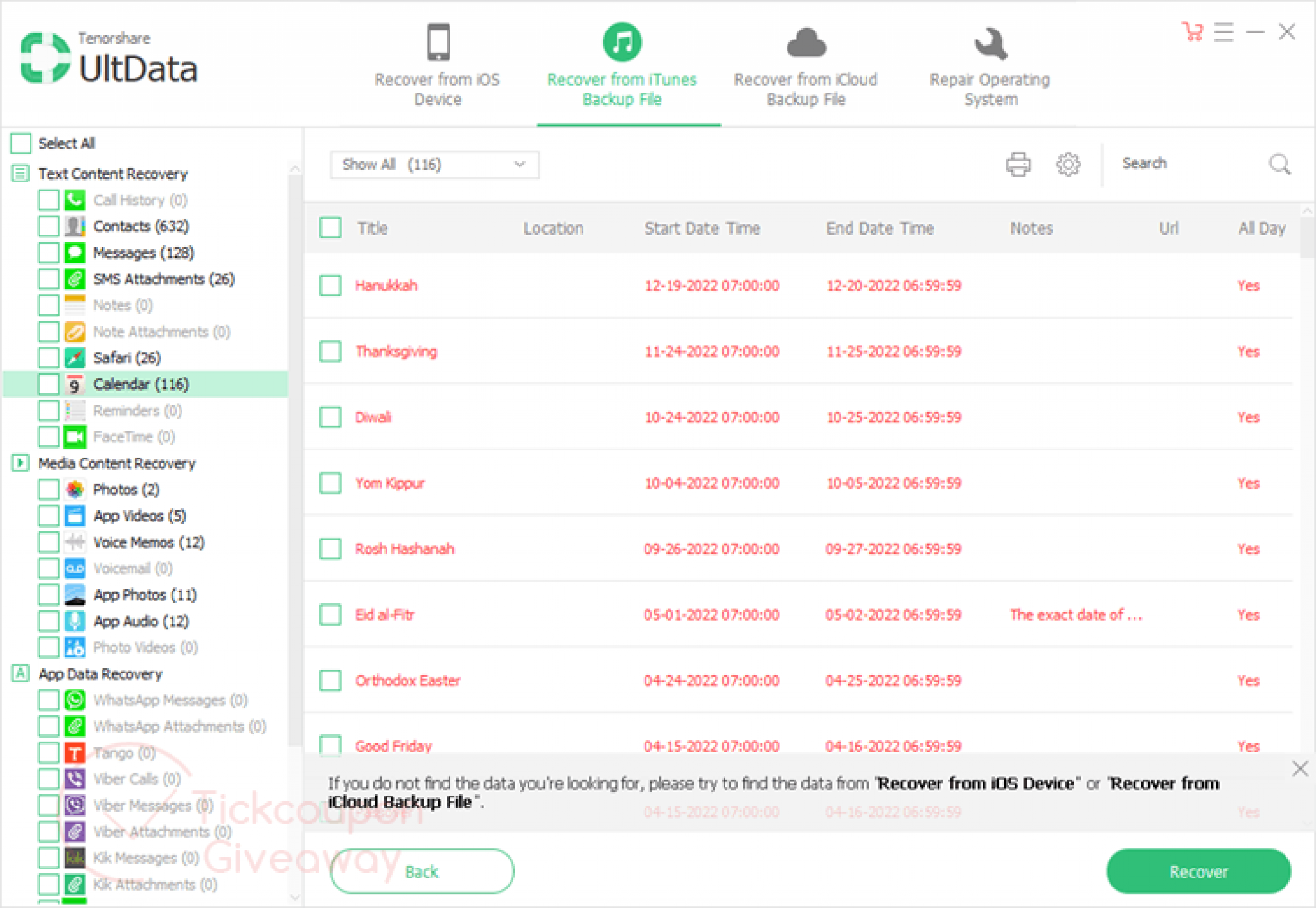The image size is (1316, 908).
Task: Tick the Diwali event checkbox
Action: (330, 417)
